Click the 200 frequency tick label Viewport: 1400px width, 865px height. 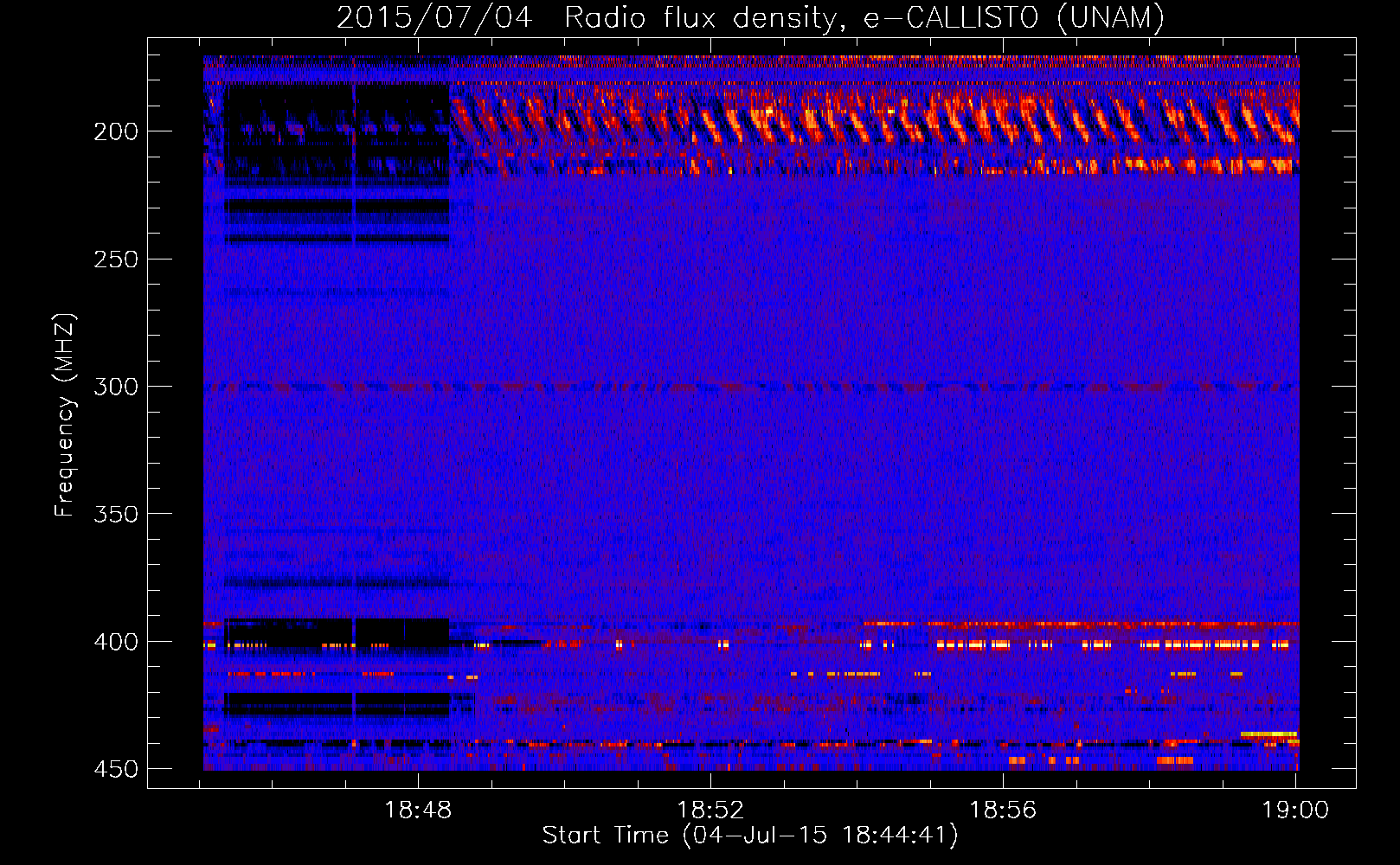point(116,131)
